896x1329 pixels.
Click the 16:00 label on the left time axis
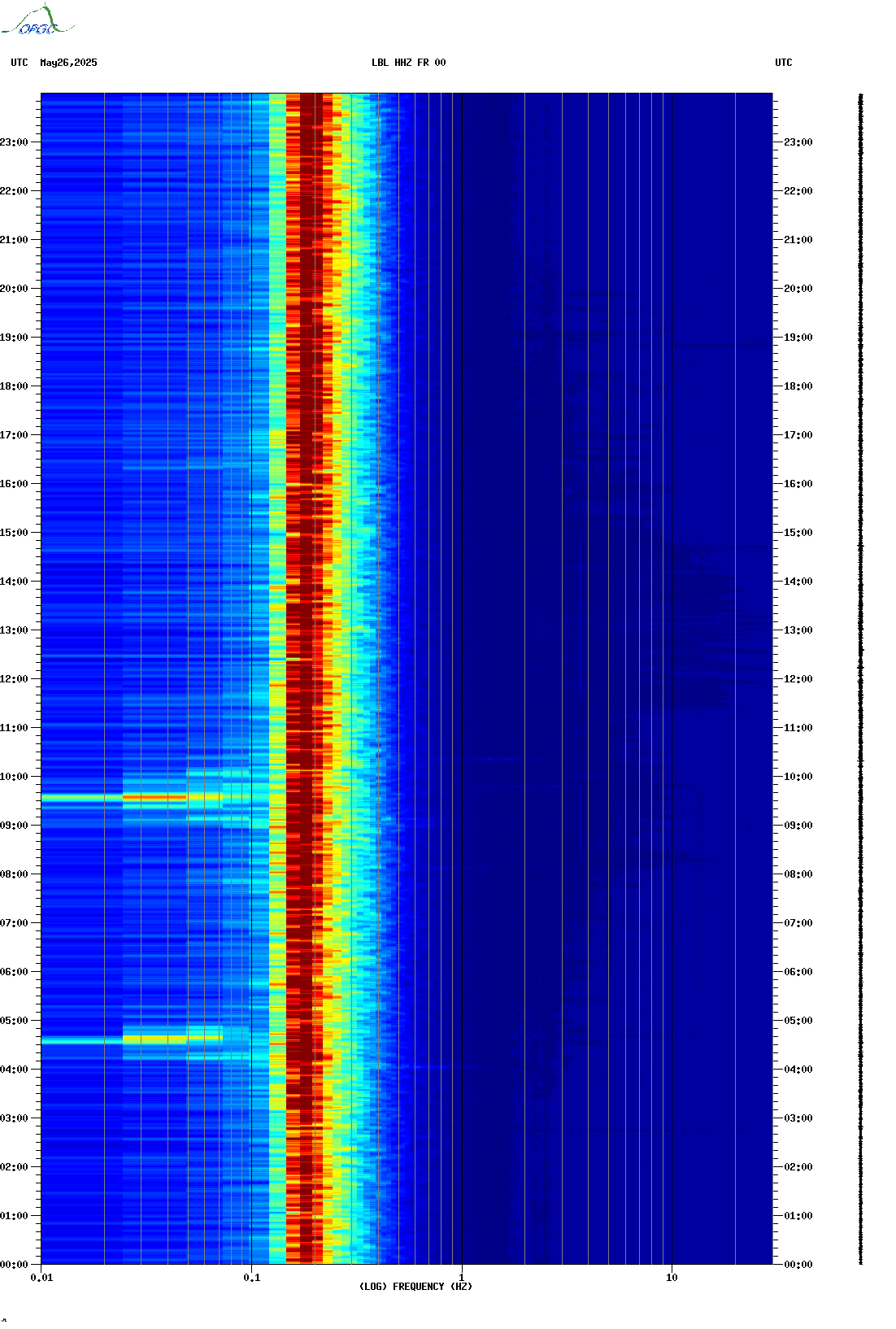[14, 484]
